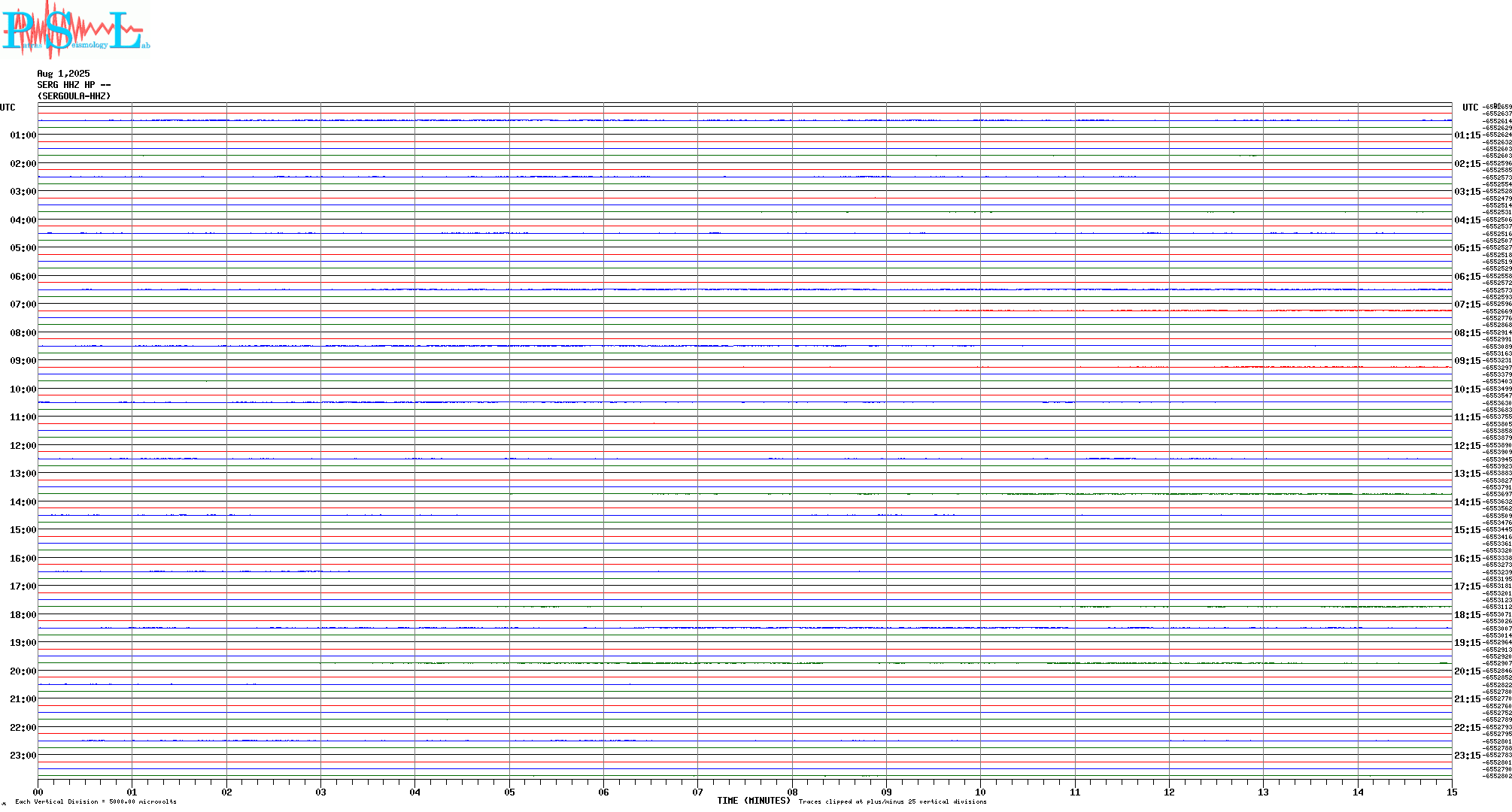Choose the 11:00 hour label

pyautogui.click(x=23, y=417)
